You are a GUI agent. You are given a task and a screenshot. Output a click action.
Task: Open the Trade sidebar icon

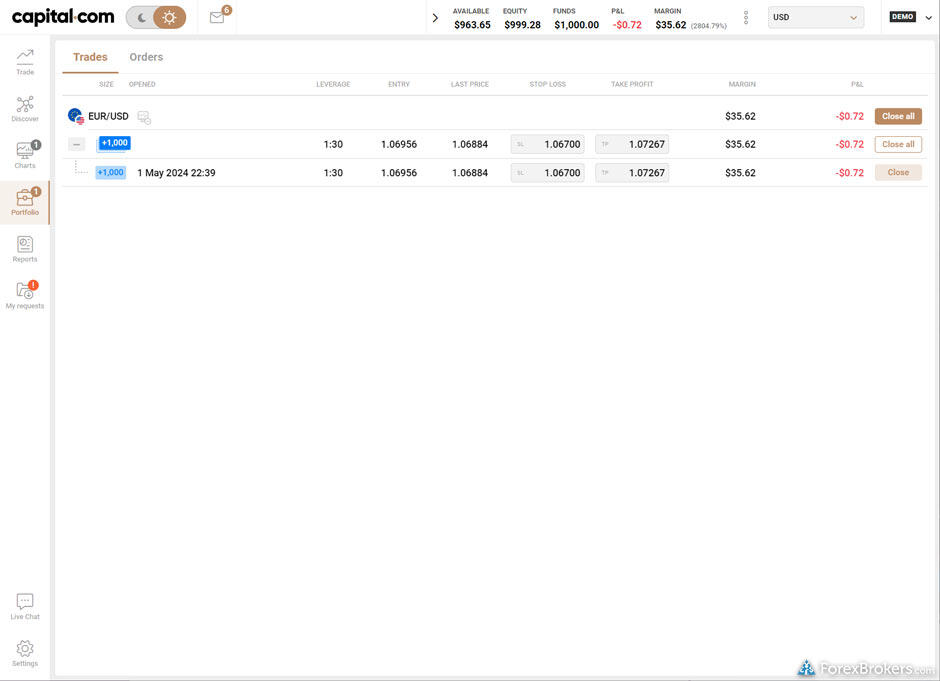25,60
